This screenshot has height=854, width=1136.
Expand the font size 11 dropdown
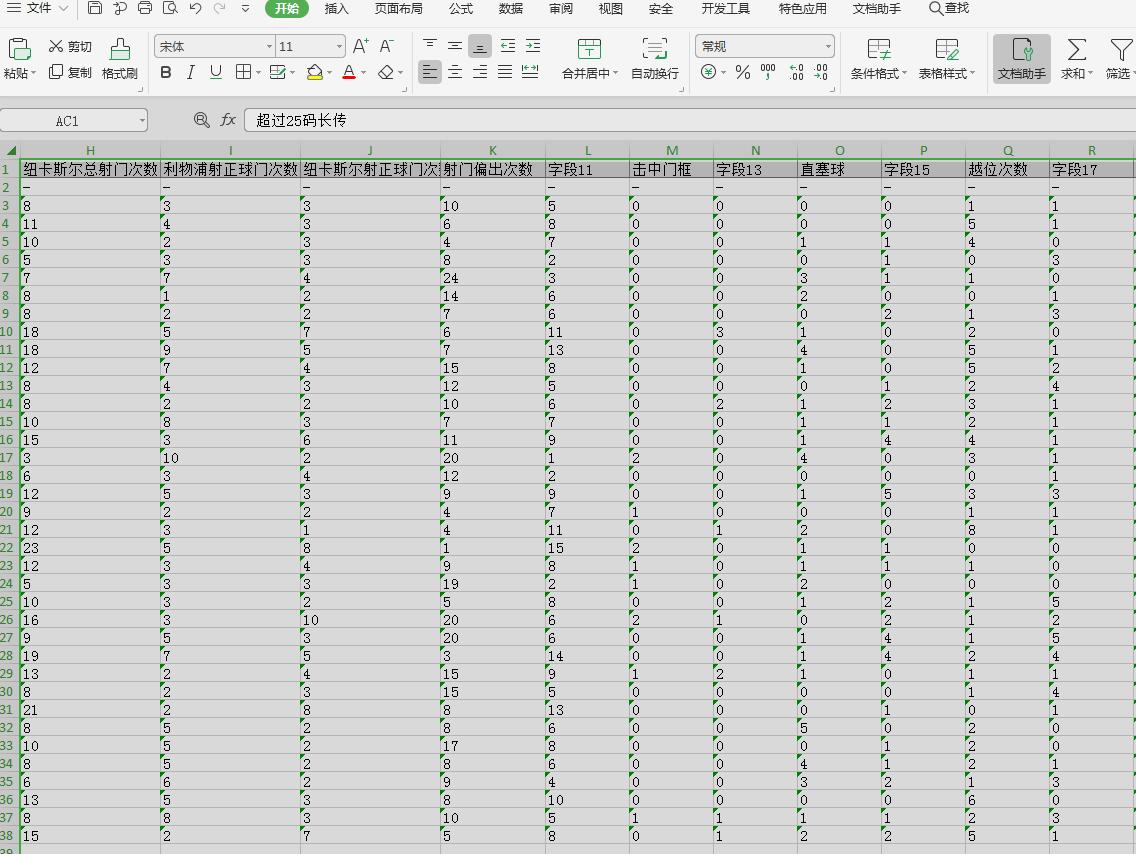340,47
